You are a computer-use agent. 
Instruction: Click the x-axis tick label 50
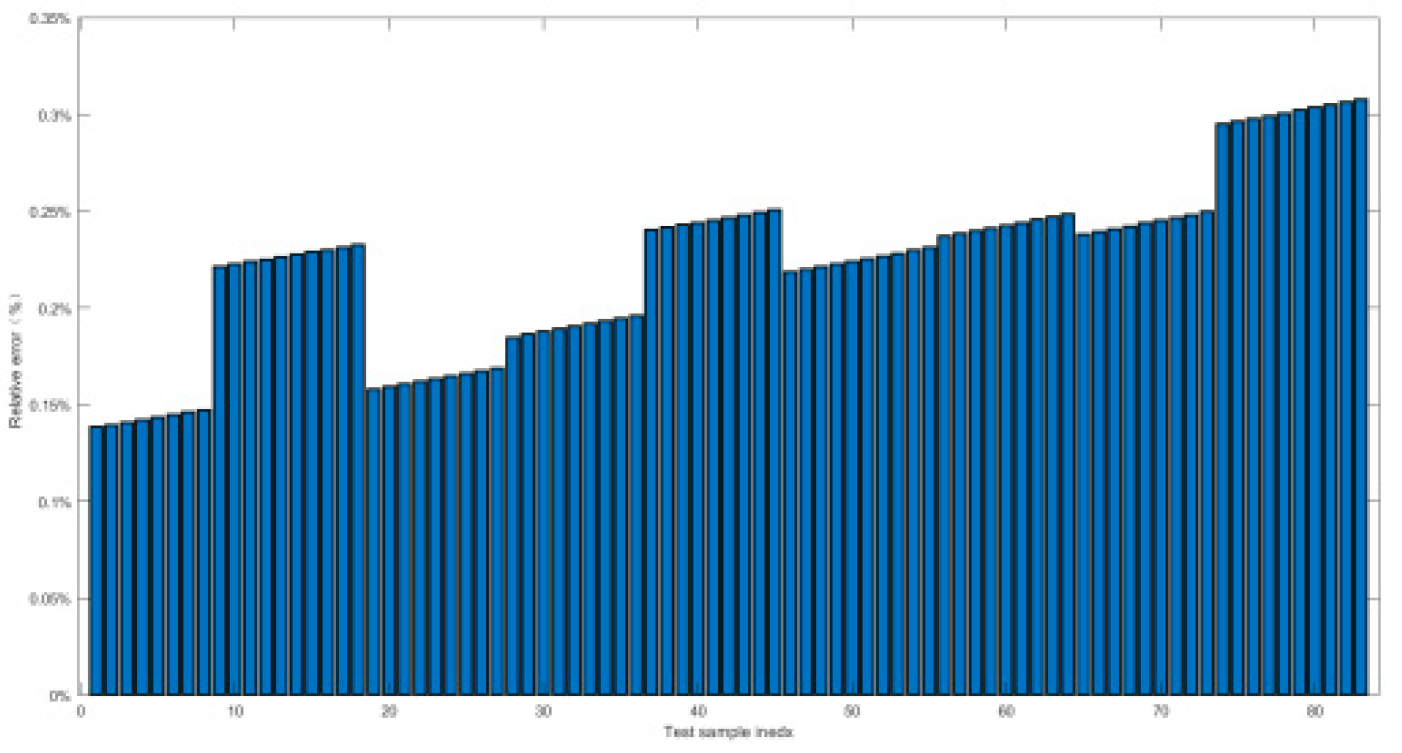(852, 712)
